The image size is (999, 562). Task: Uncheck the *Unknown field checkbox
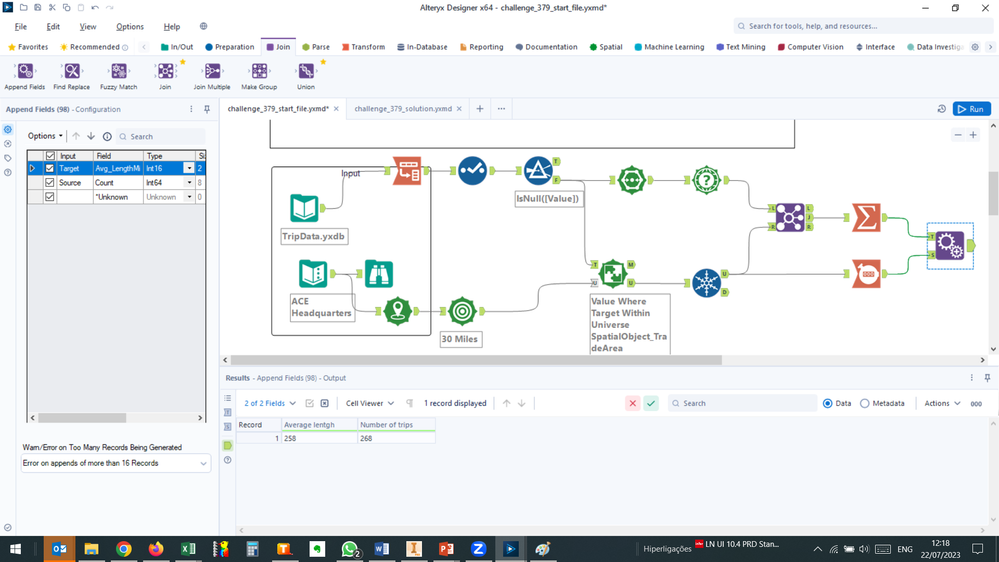pos(50,197)
